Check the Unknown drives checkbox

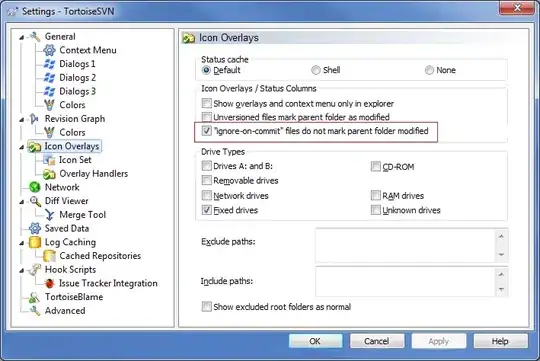tap(375, 210)
